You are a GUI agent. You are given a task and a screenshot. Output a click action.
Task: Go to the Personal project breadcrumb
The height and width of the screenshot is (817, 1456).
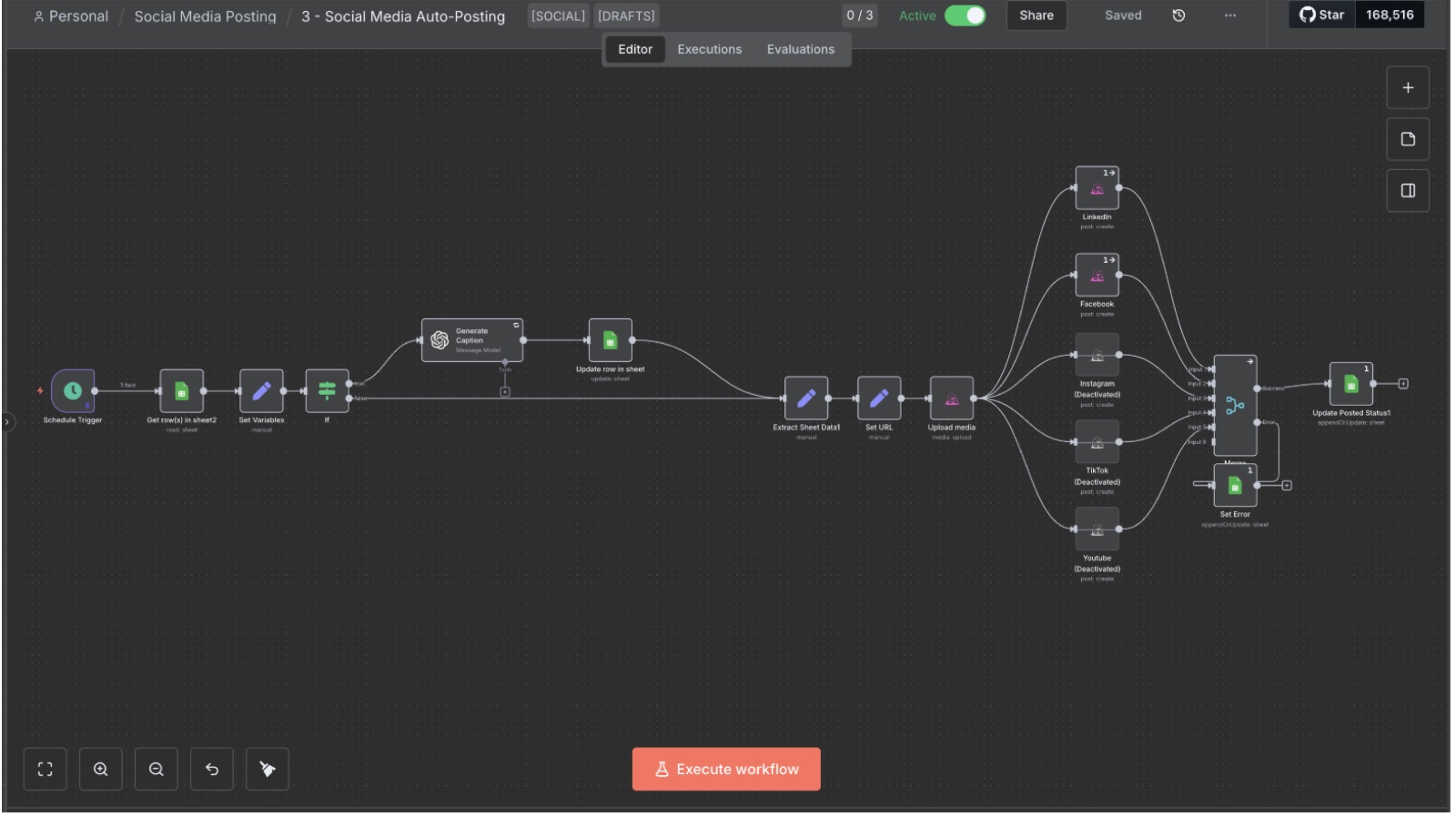click(71, 16)
